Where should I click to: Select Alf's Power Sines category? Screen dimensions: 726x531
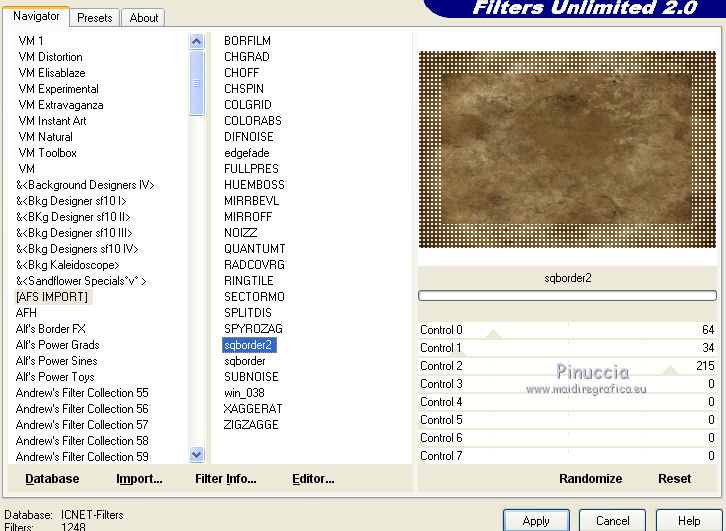56,361
